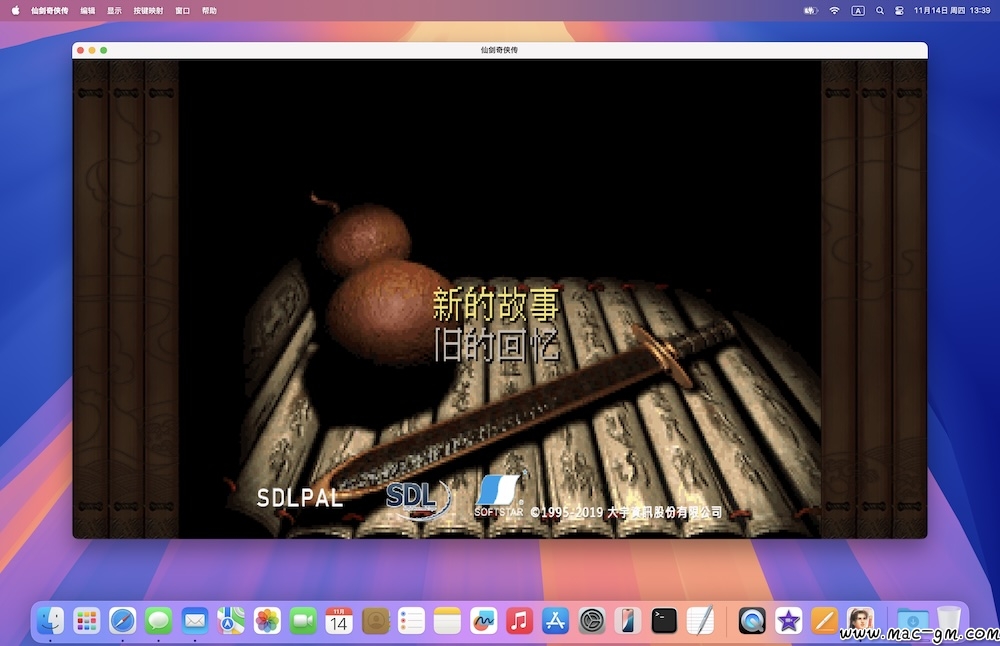The image size is (1000, 646).
Task: Switch input source from the menu bar
Action: tap(858, 10)
